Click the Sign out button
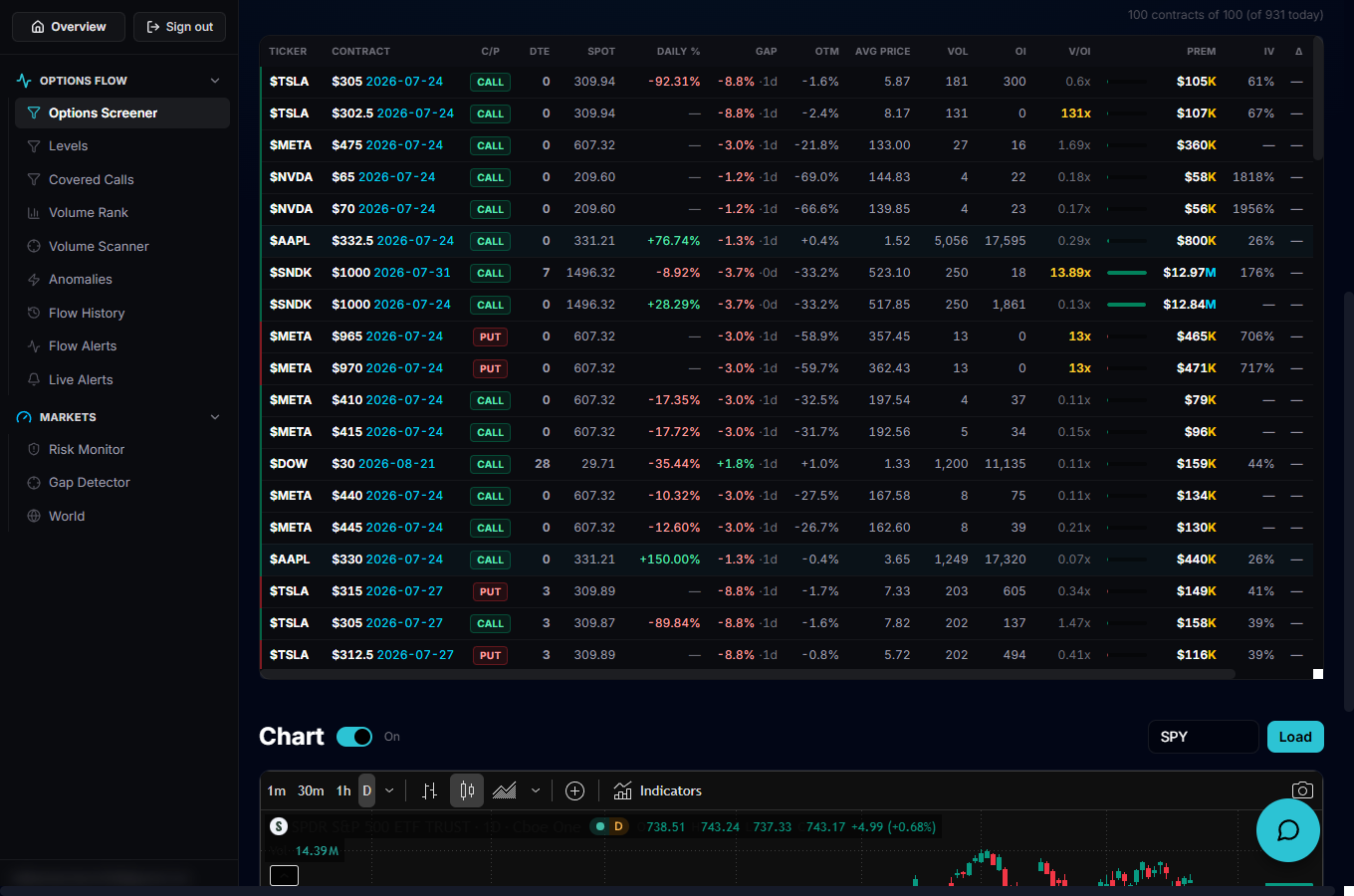1354x896 pixels. 179,27
